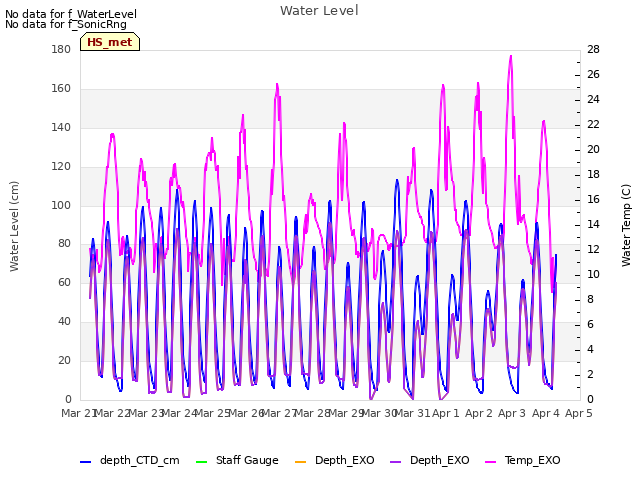Viewport: 640px width, 480px height.
Task: Click the green Staff Gauge legend swatch
Action: pos(201,462)
